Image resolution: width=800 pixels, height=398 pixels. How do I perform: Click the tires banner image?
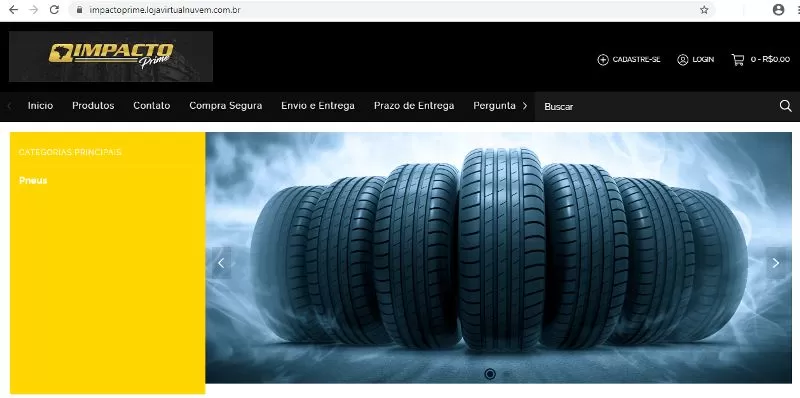(498, 258)
